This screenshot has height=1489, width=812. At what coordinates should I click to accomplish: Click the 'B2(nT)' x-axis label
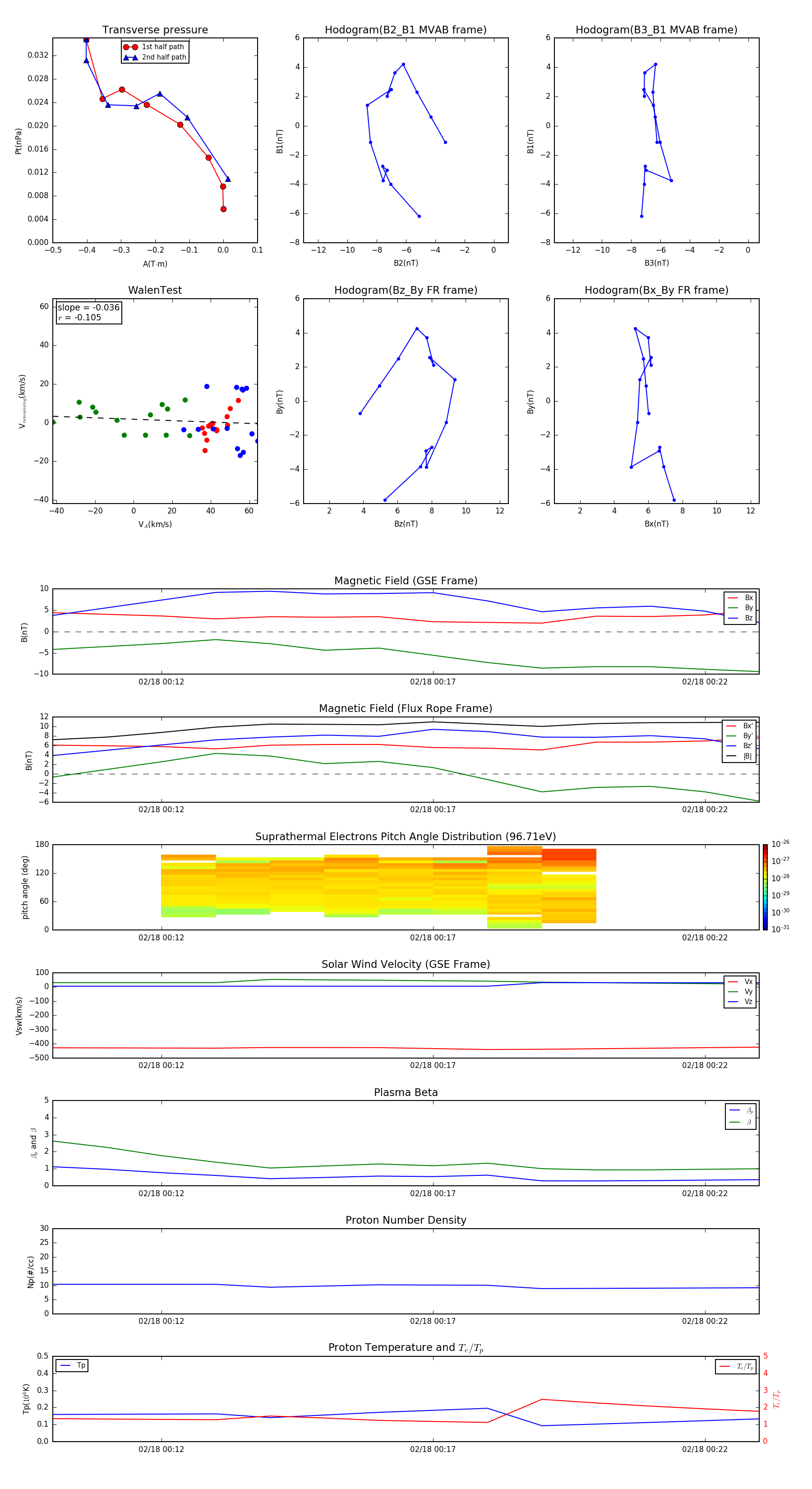(406, 263)
